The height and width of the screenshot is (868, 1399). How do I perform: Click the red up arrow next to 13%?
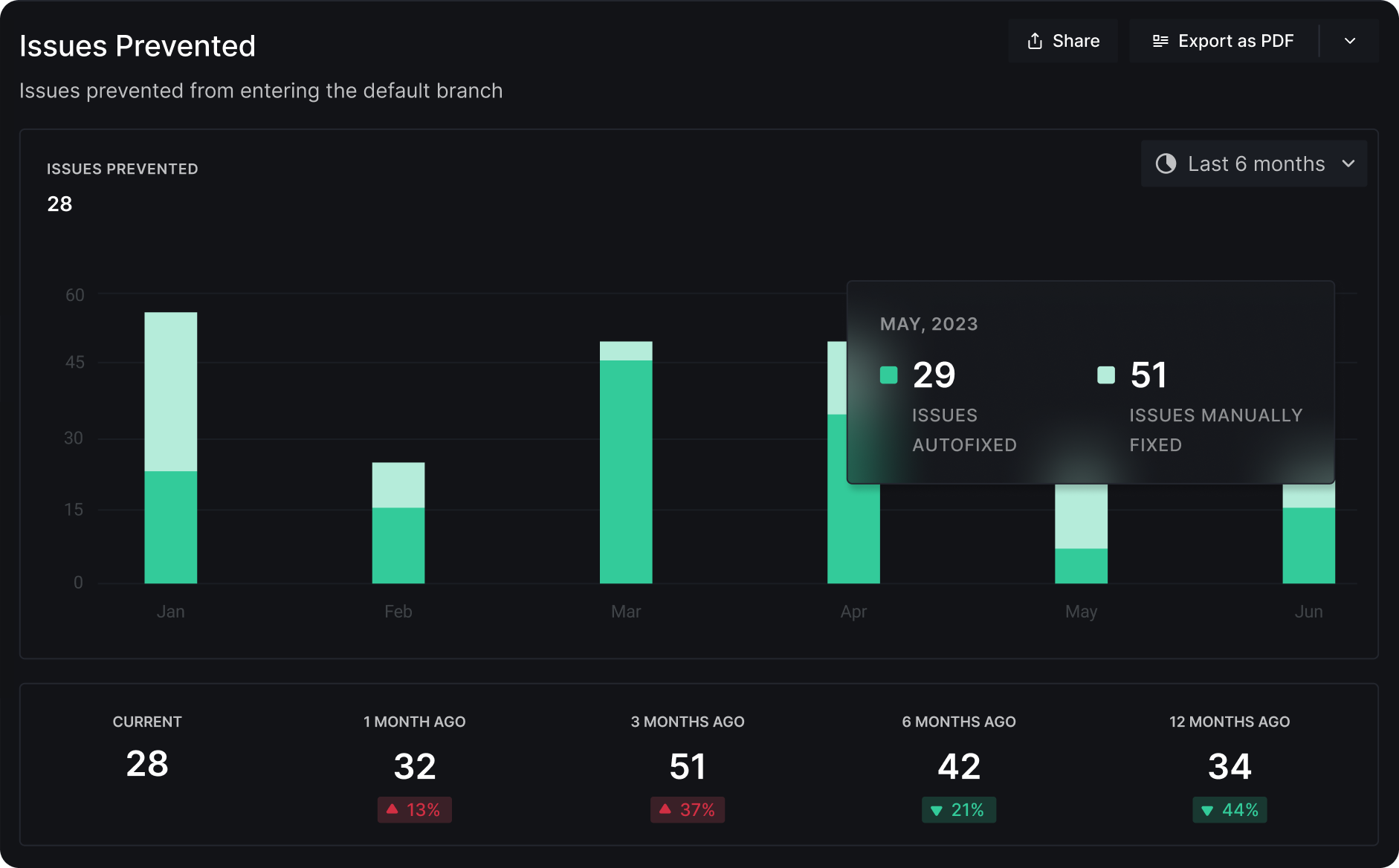pyautogui.click(x=392, y=809)
